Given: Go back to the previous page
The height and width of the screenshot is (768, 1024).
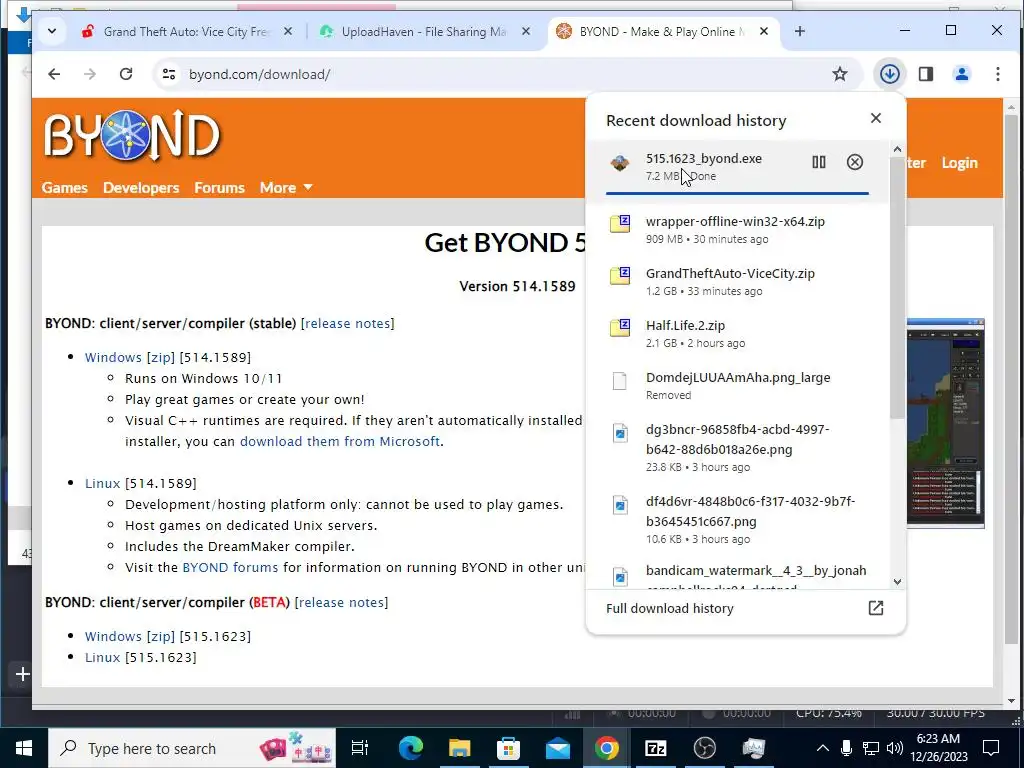Looking at the screenshot, I should pos(54,74).
